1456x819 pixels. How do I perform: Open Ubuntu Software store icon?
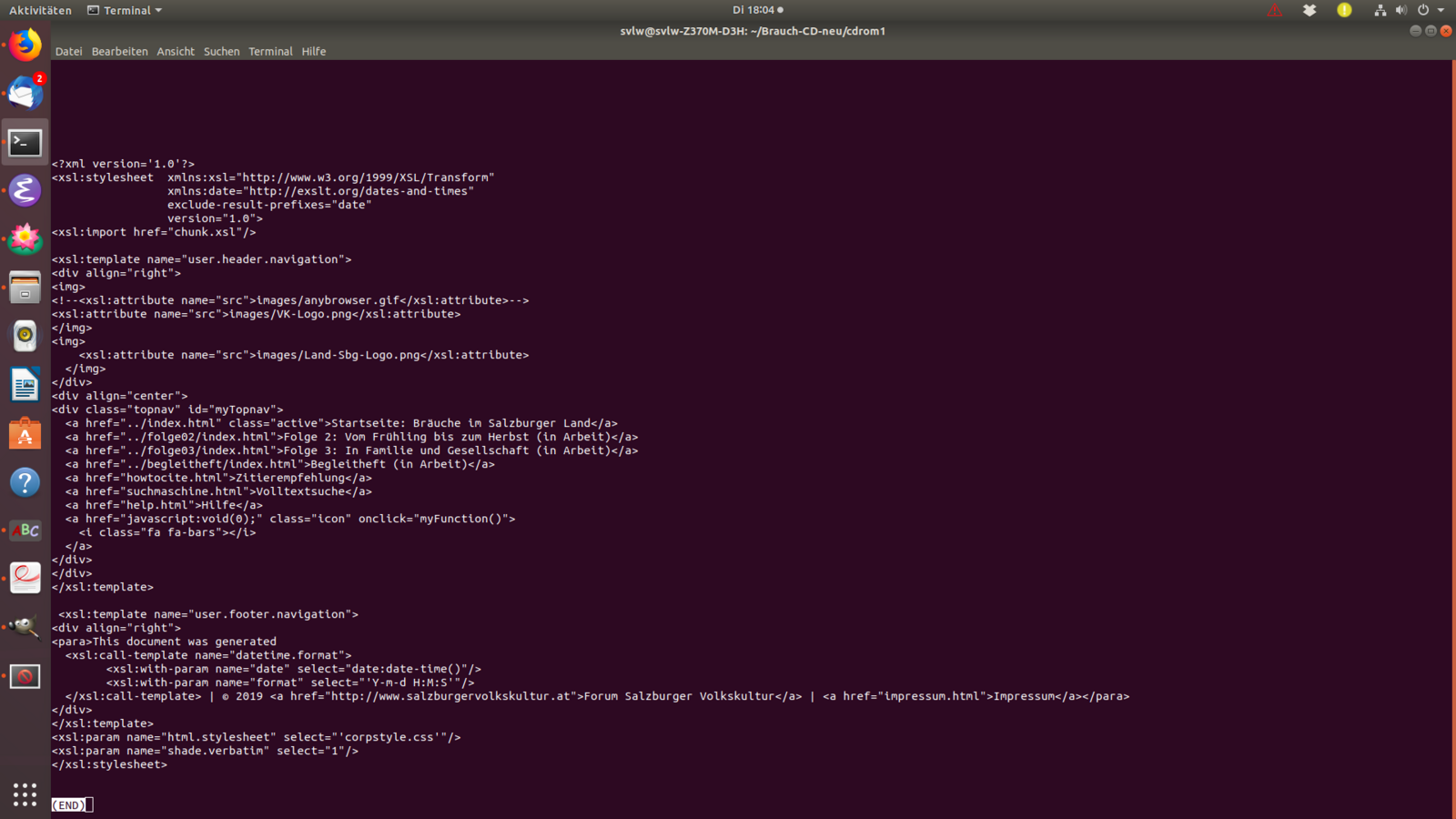pos(25,434)
